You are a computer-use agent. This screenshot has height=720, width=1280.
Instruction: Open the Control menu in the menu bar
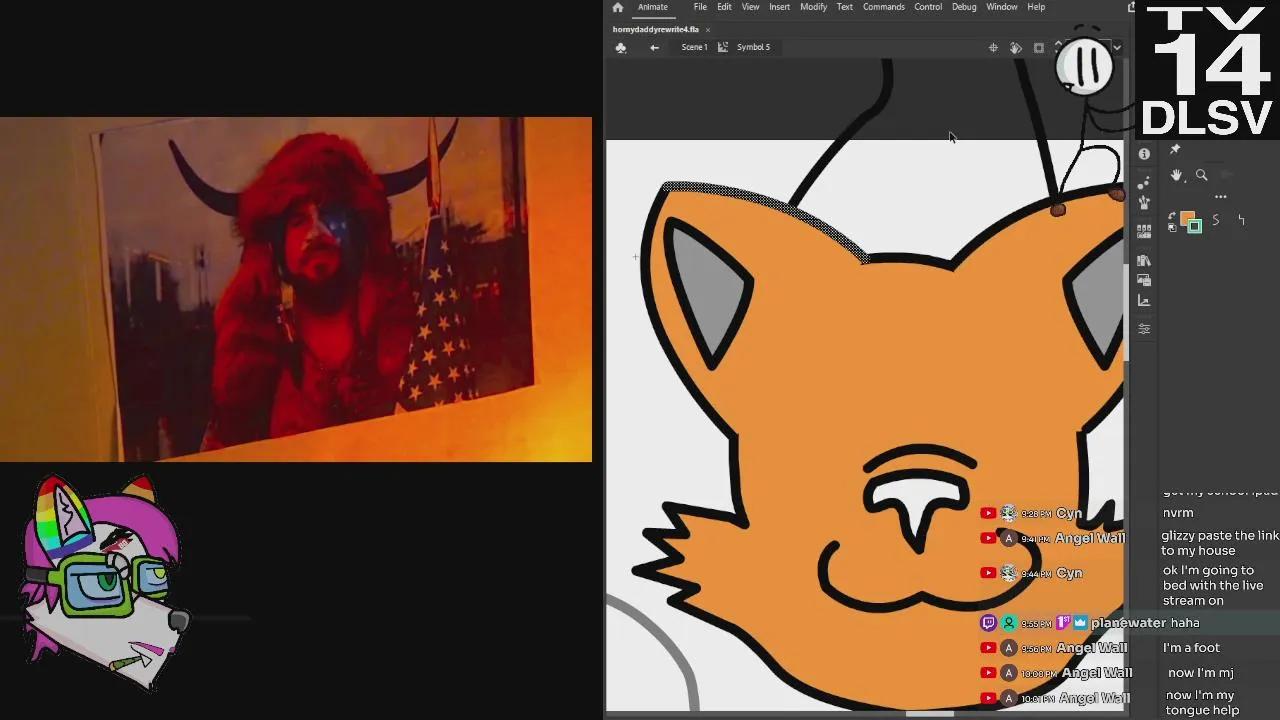[928, 7]
